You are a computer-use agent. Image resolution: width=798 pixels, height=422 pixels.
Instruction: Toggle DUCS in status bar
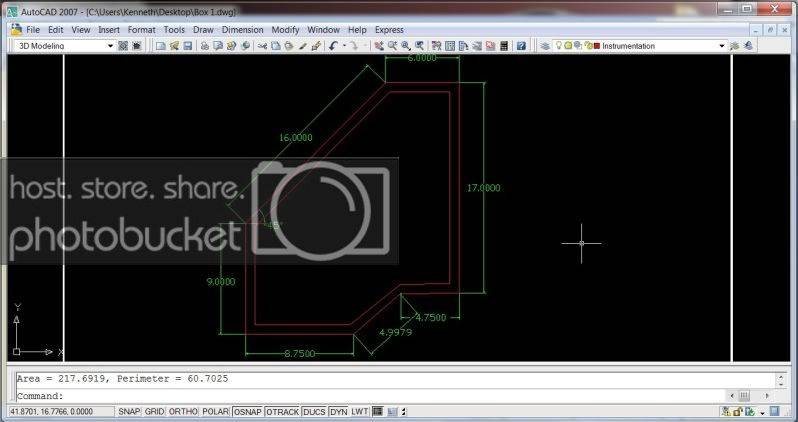click(x=314, y=412)
